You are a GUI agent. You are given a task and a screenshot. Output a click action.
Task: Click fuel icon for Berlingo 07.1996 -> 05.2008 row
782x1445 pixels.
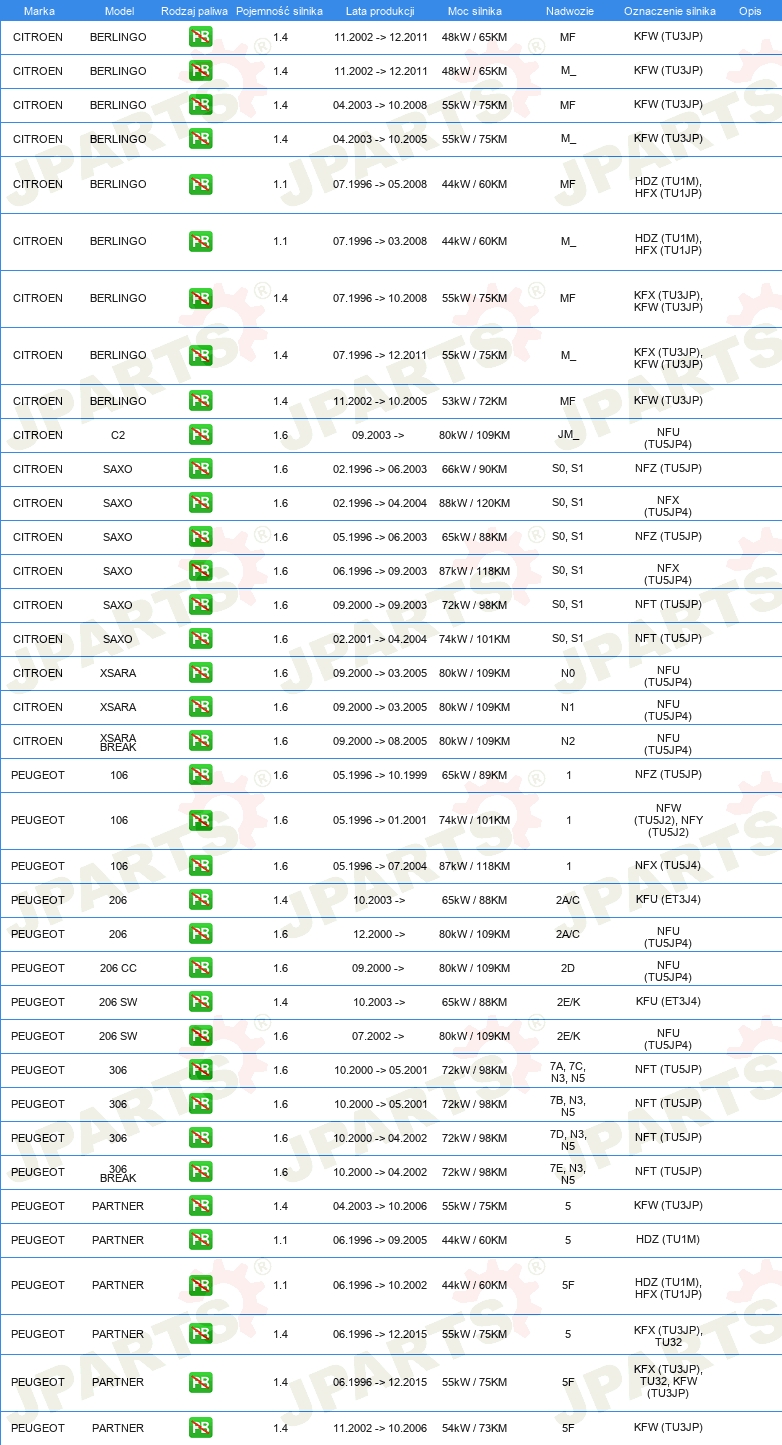pyautogui.click(x=201, y=184)
